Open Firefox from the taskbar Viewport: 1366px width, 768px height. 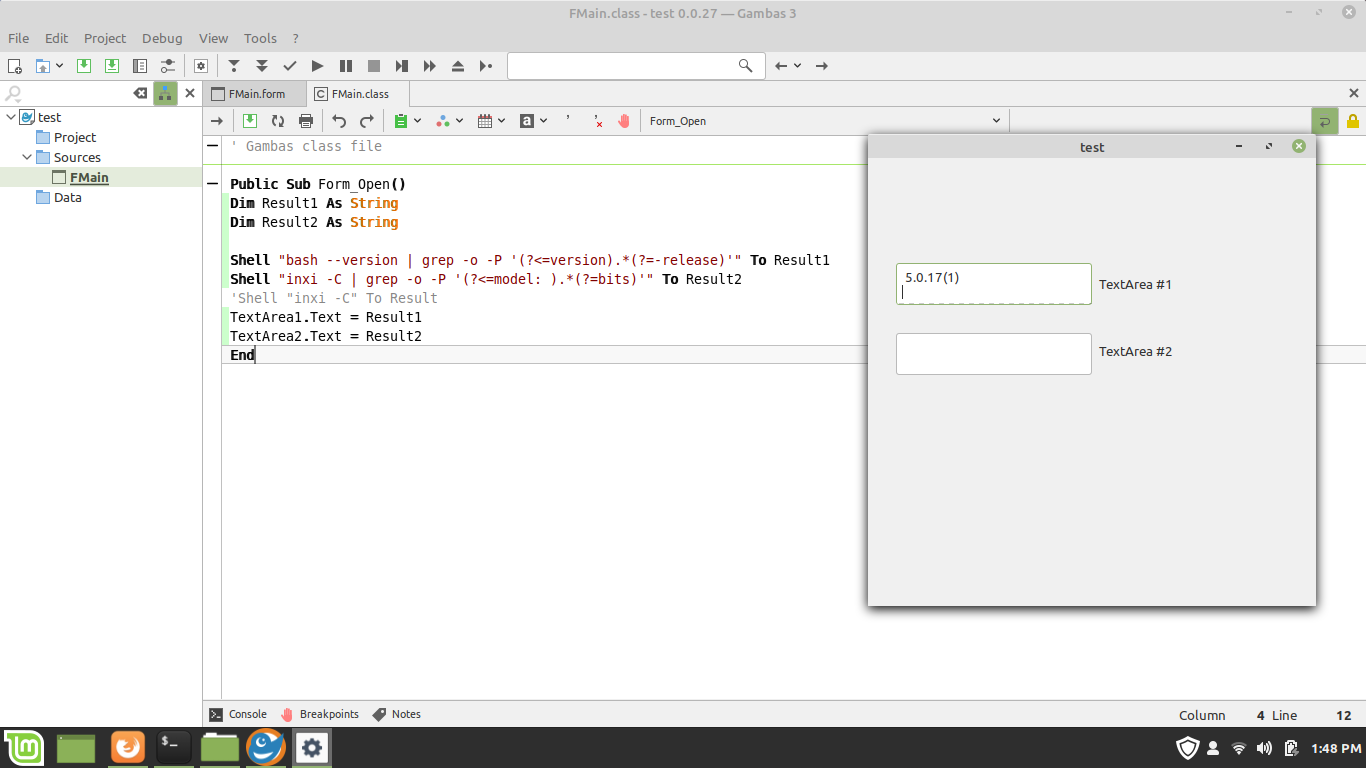pyautogui.click(x=127, y=747)
